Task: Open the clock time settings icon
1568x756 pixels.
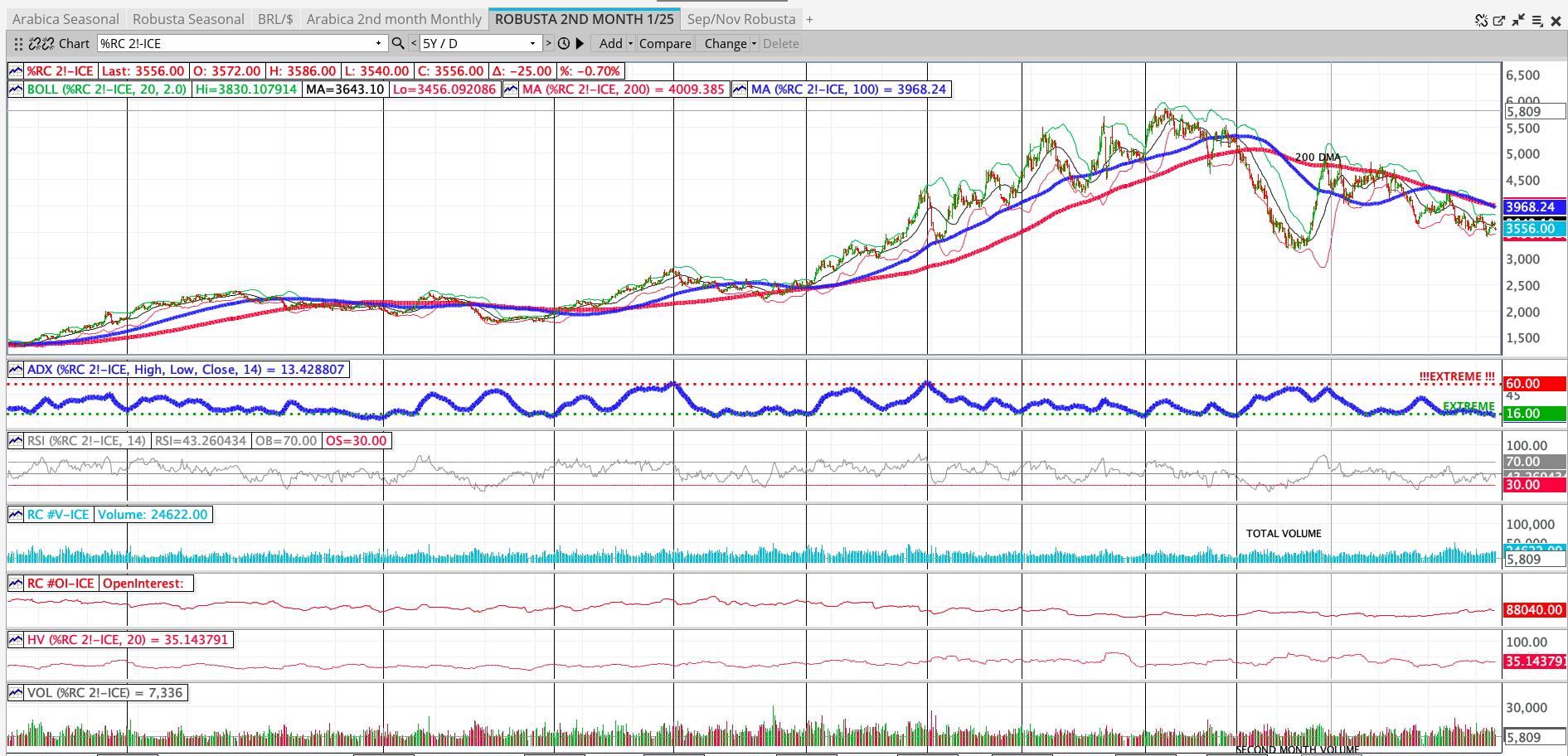Action: coord(564,43)
